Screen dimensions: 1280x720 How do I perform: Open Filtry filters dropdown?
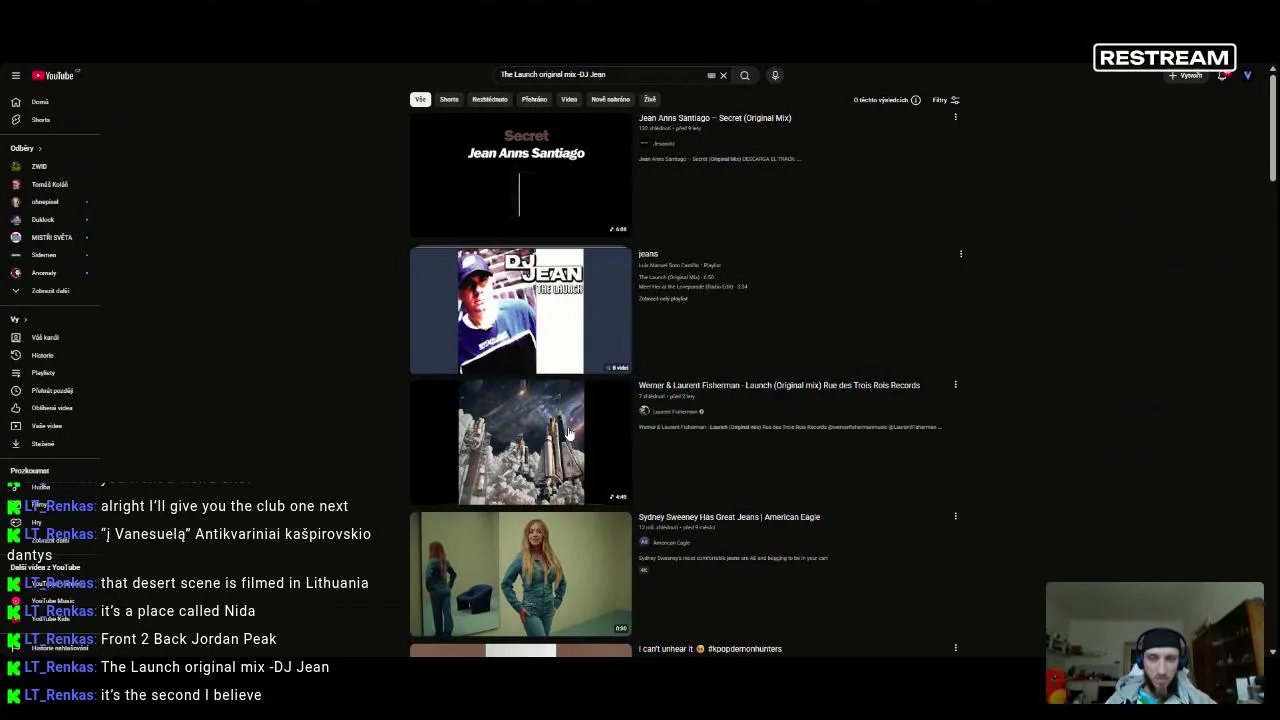point(946,100)
